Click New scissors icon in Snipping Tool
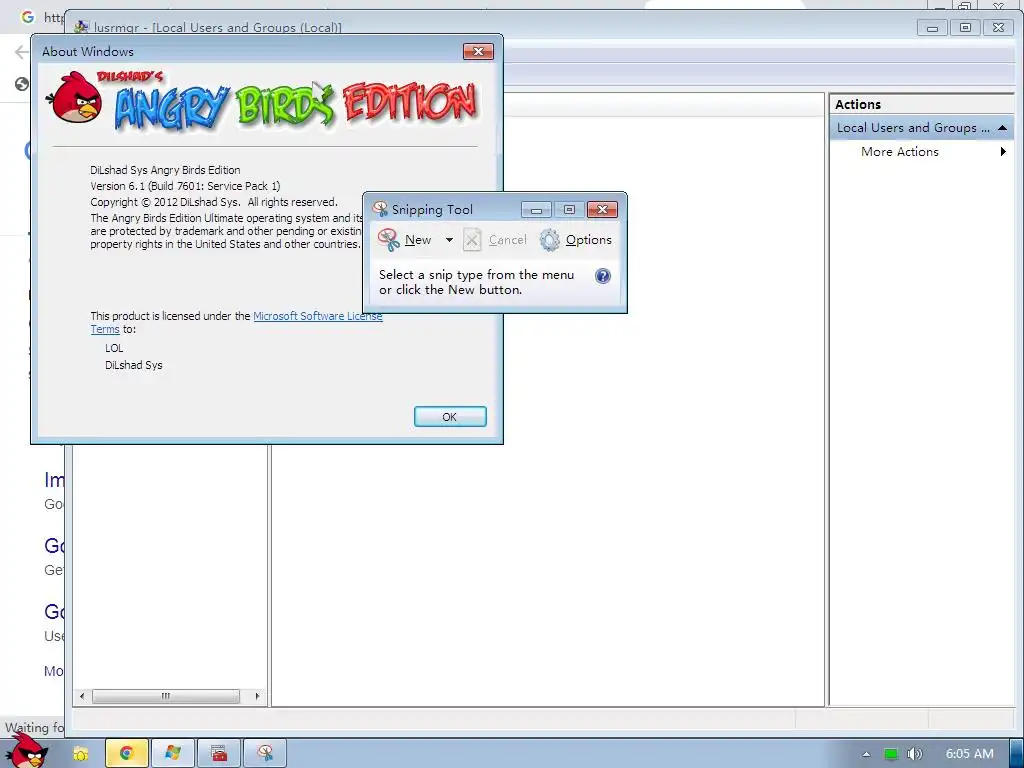This screenshot has width=1024, height=768. [x=389, y=240]
